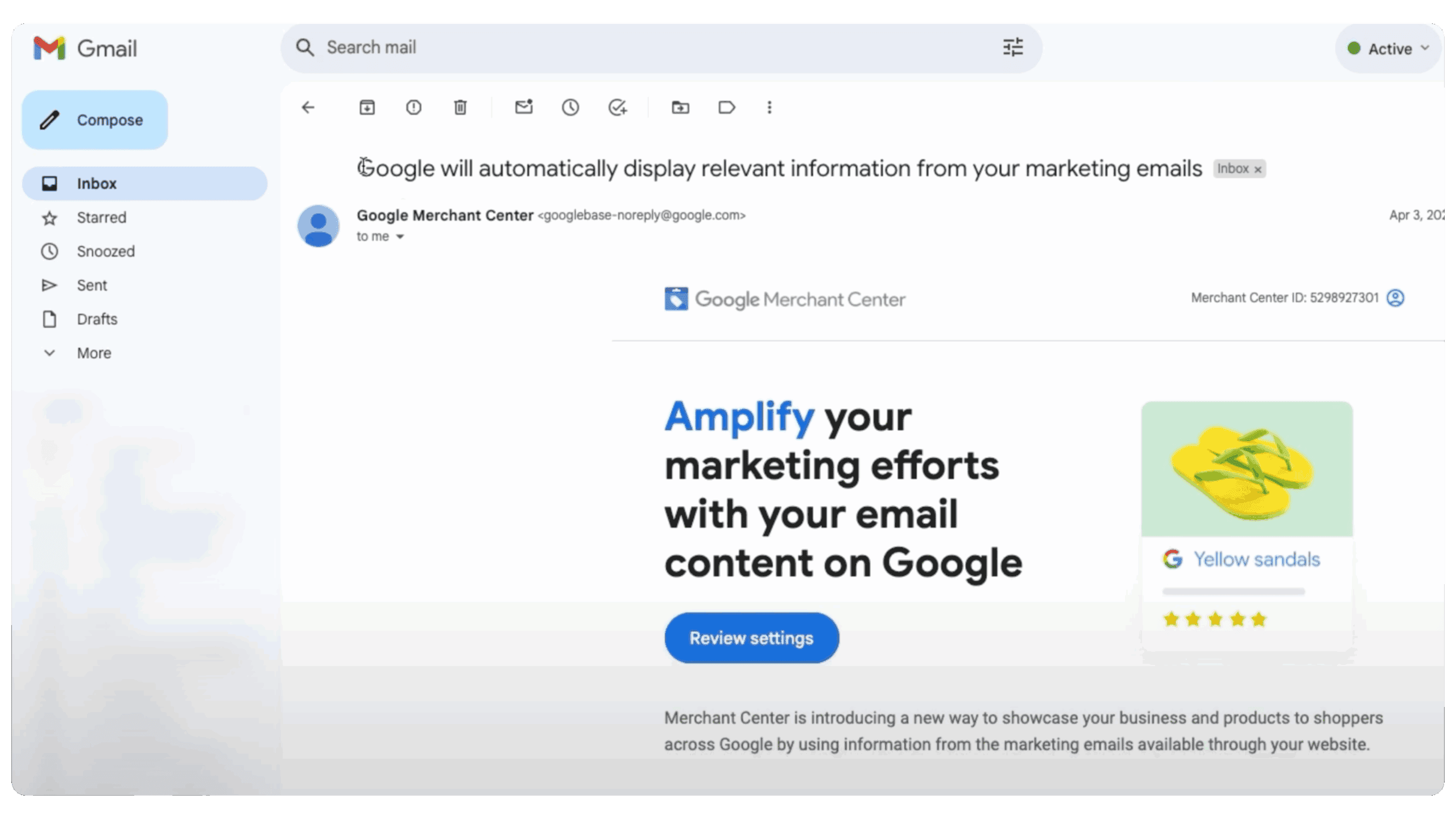The height and width of the screenshot is (819, 1456).
Task: Add email to Tasks
Action: pyautogui.click(x=617, y=107)
